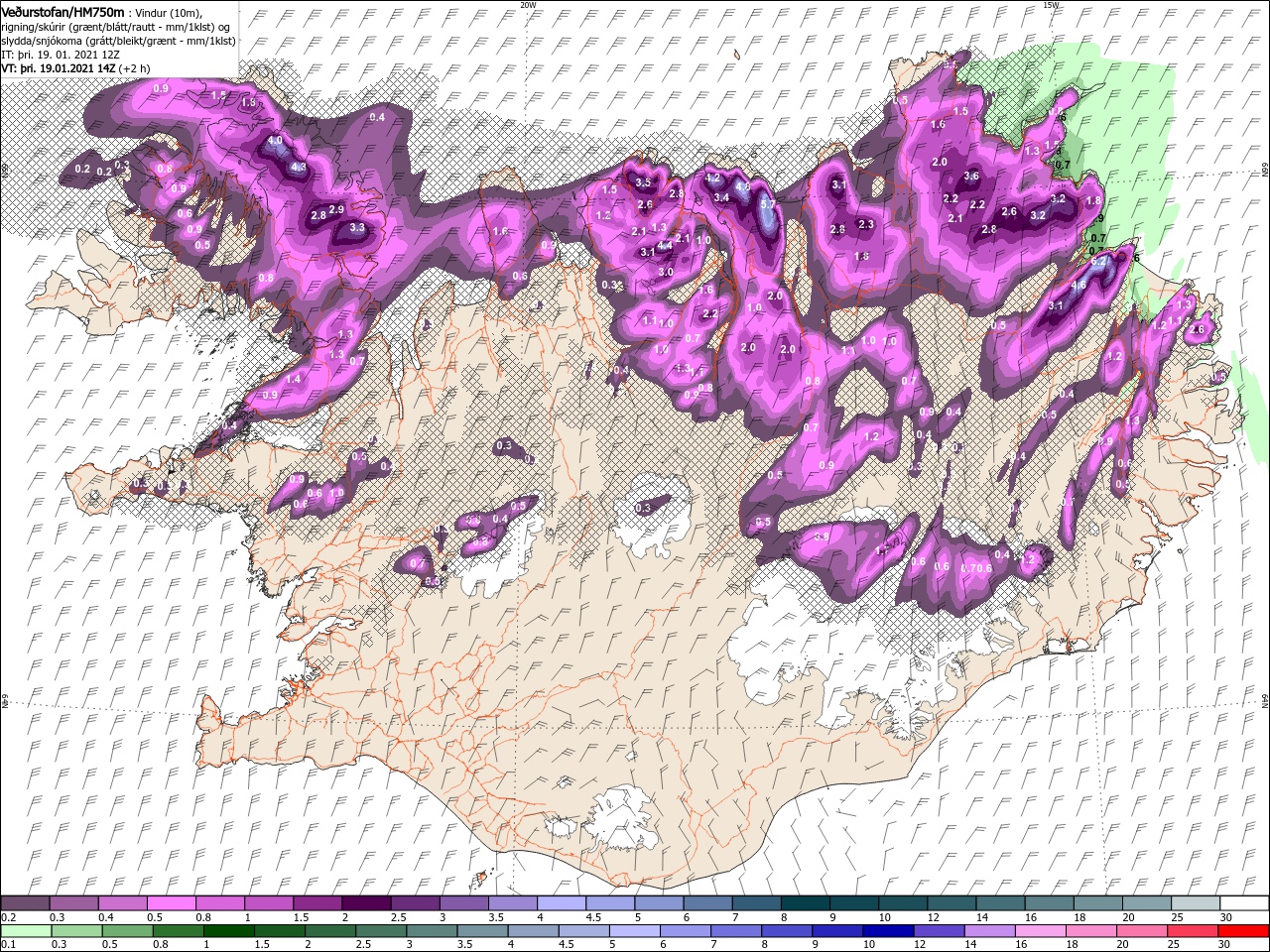Click the 3.4 precipitation value on the map

pyautogui.click(x=721, y=197)
